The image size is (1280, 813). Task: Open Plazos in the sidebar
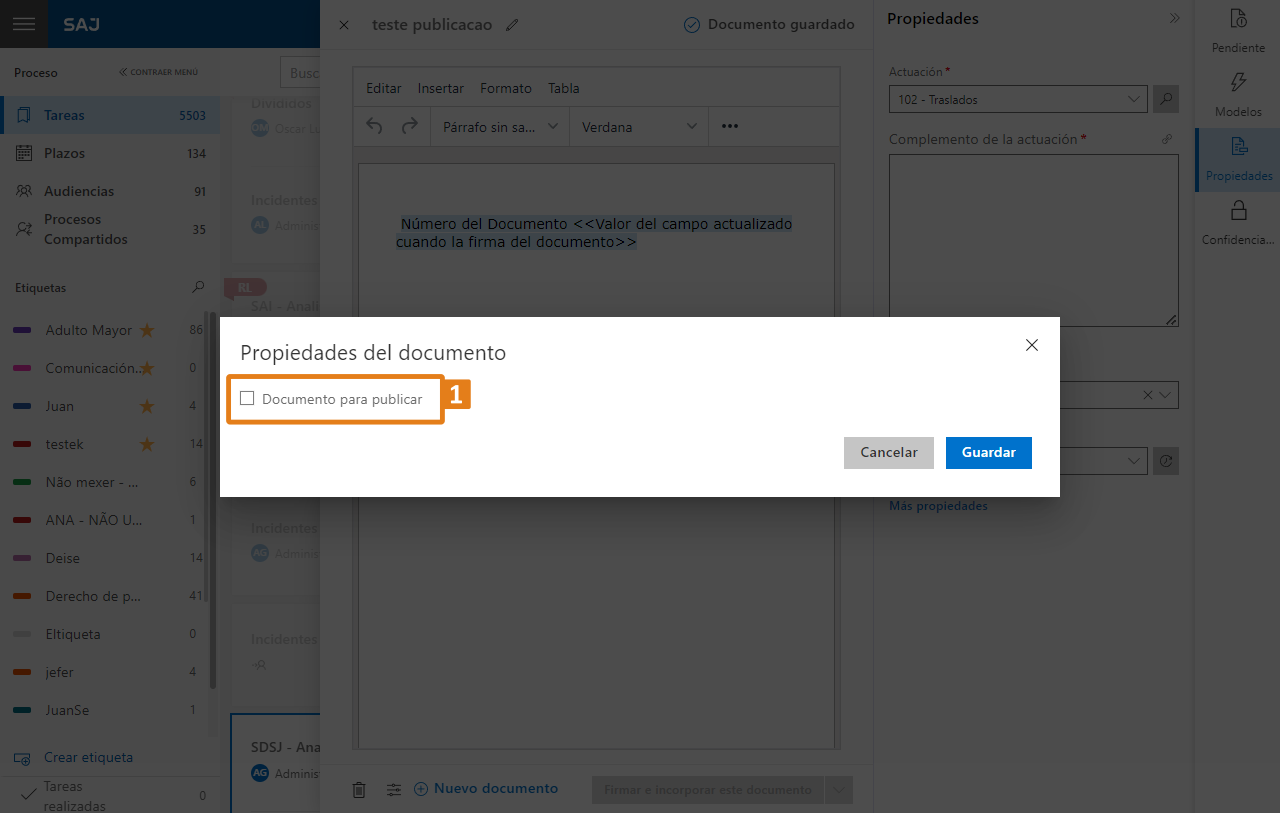coord(110,153)
